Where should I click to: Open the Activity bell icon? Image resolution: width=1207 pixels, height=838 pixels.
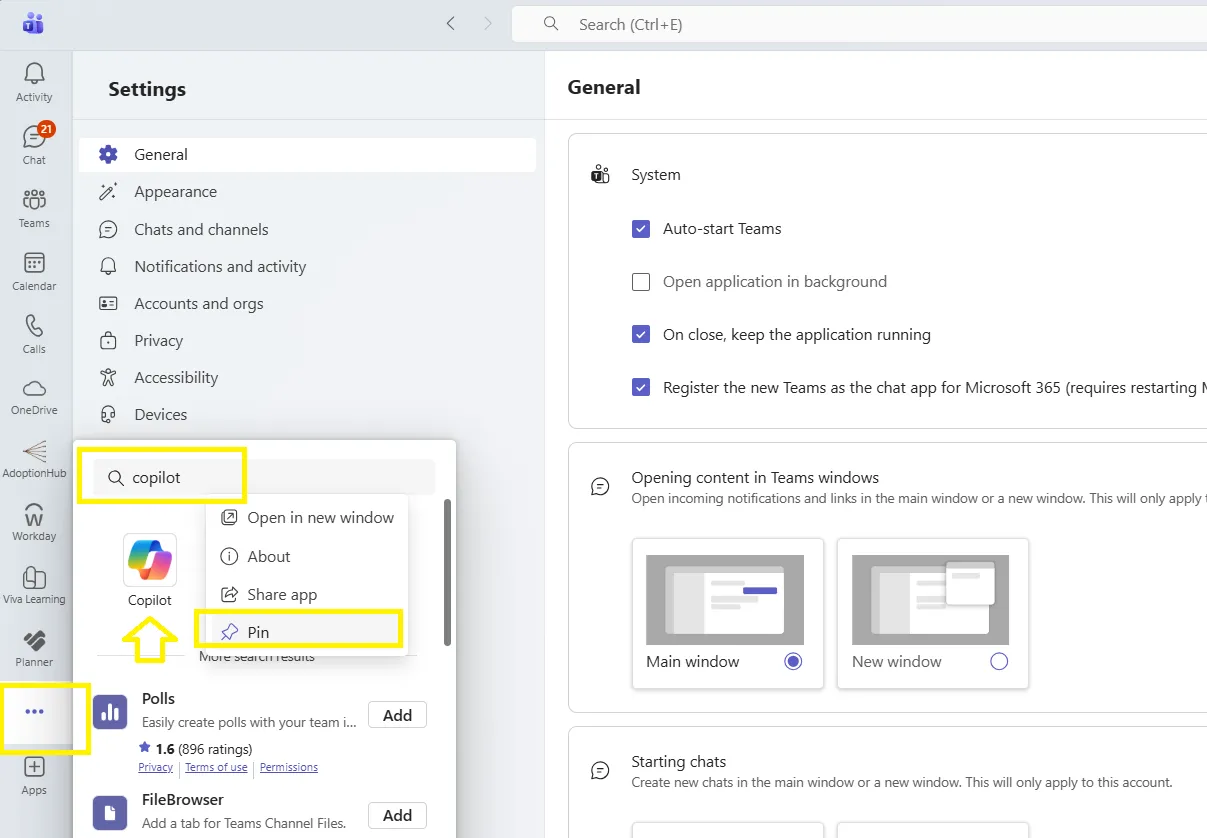(34, 82)
